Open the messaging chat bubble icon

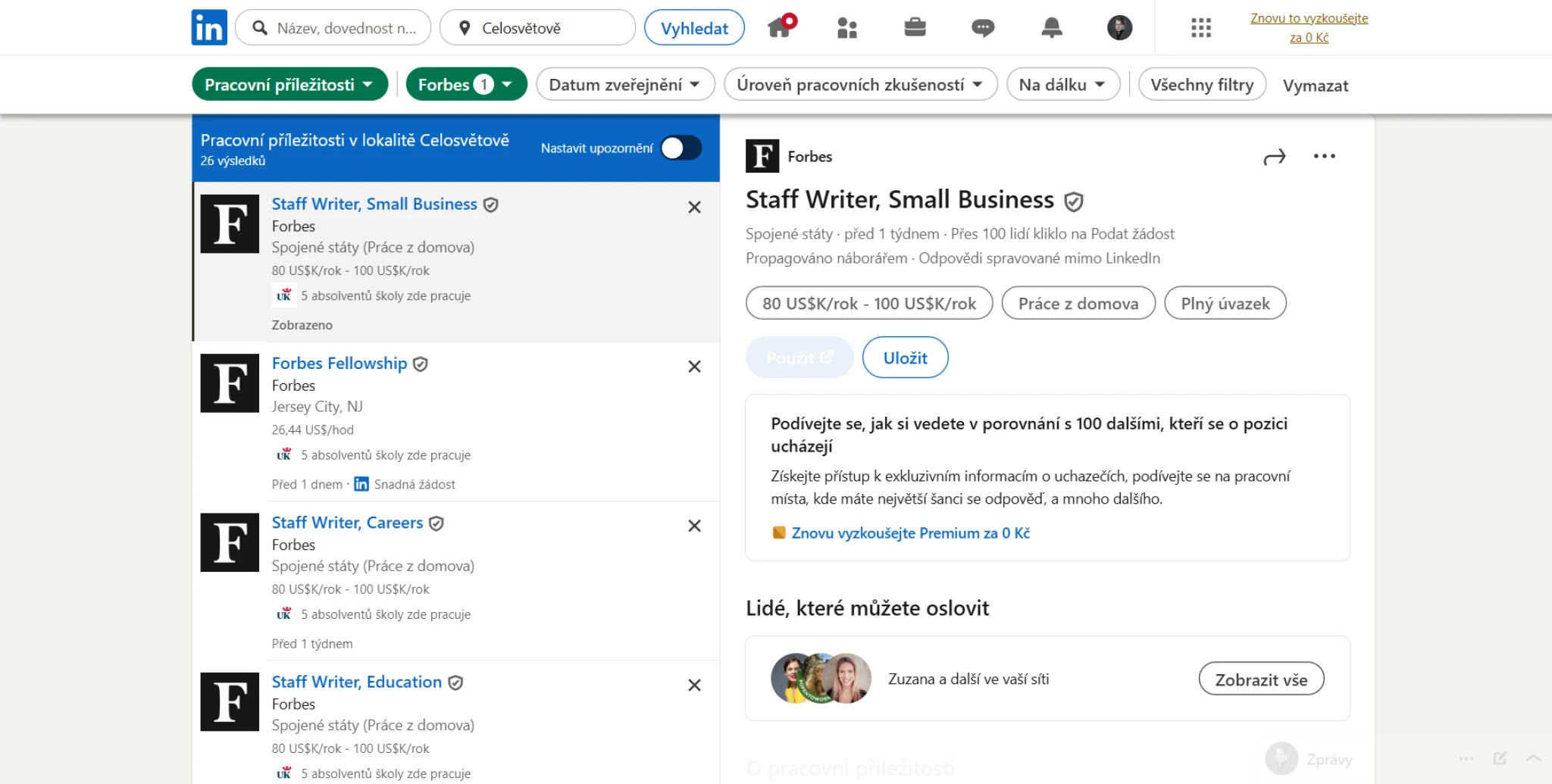pos(983,28)
